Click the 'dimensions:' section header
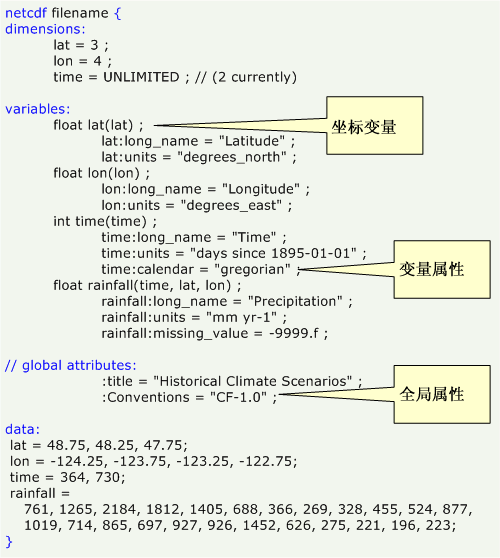 coord(45,29)
